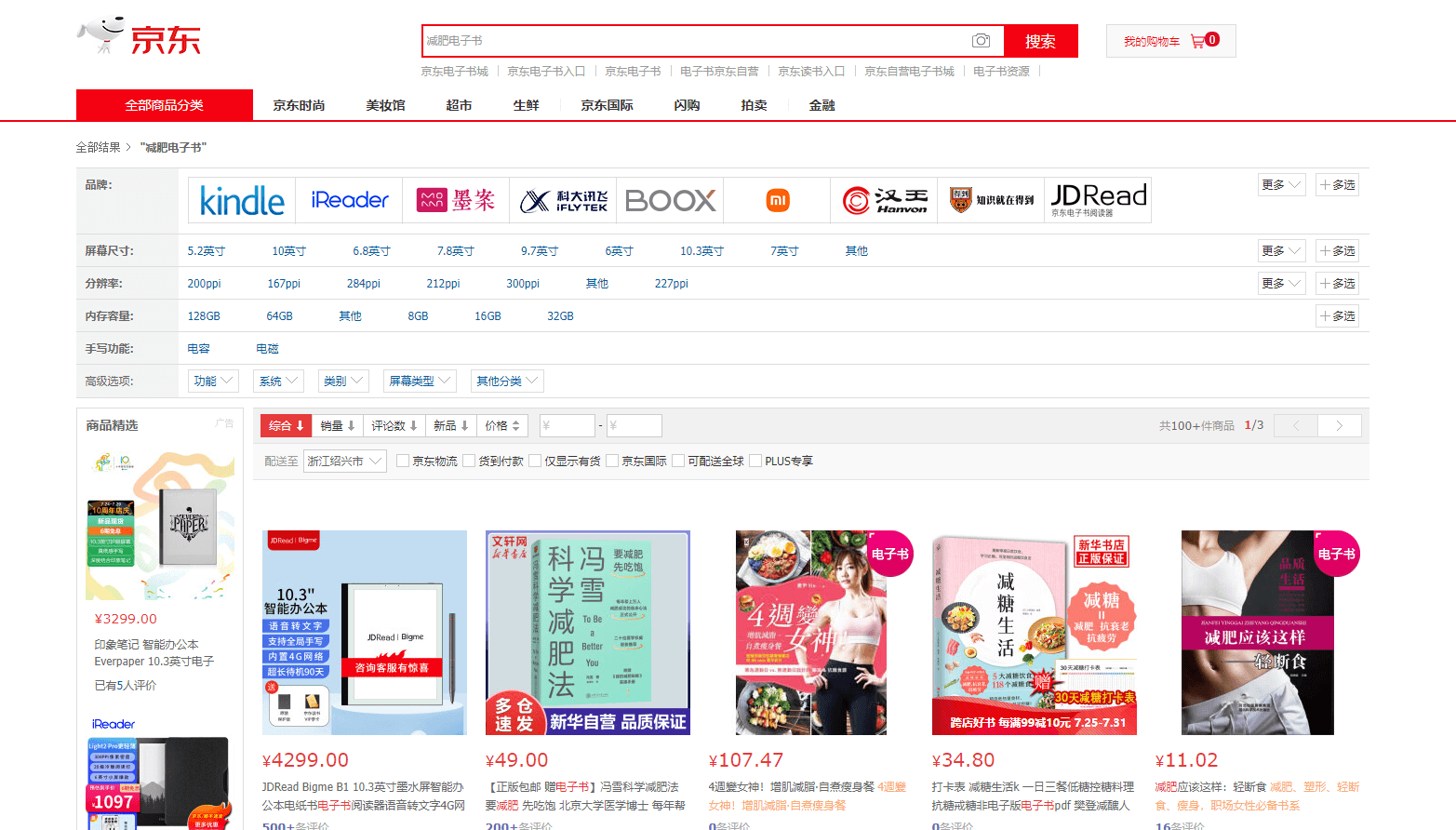Select the Hanvon brand logo

[884, 200]
